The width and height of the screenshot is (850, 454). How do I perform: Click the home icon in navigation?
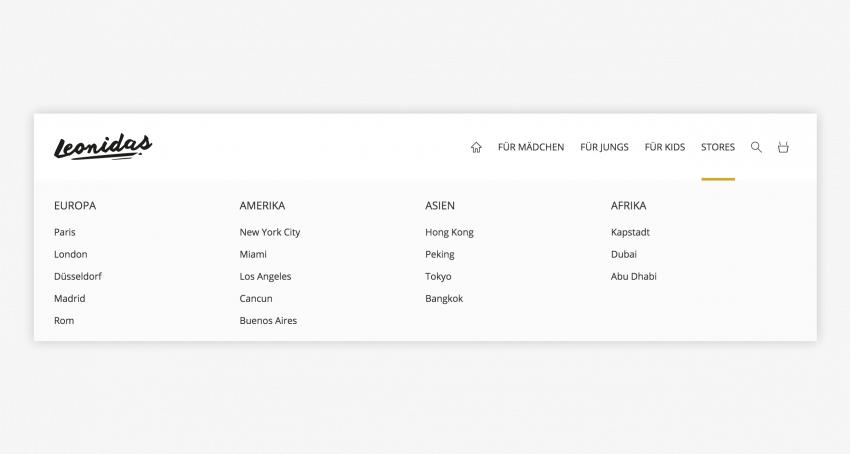(x=476, y=147)
